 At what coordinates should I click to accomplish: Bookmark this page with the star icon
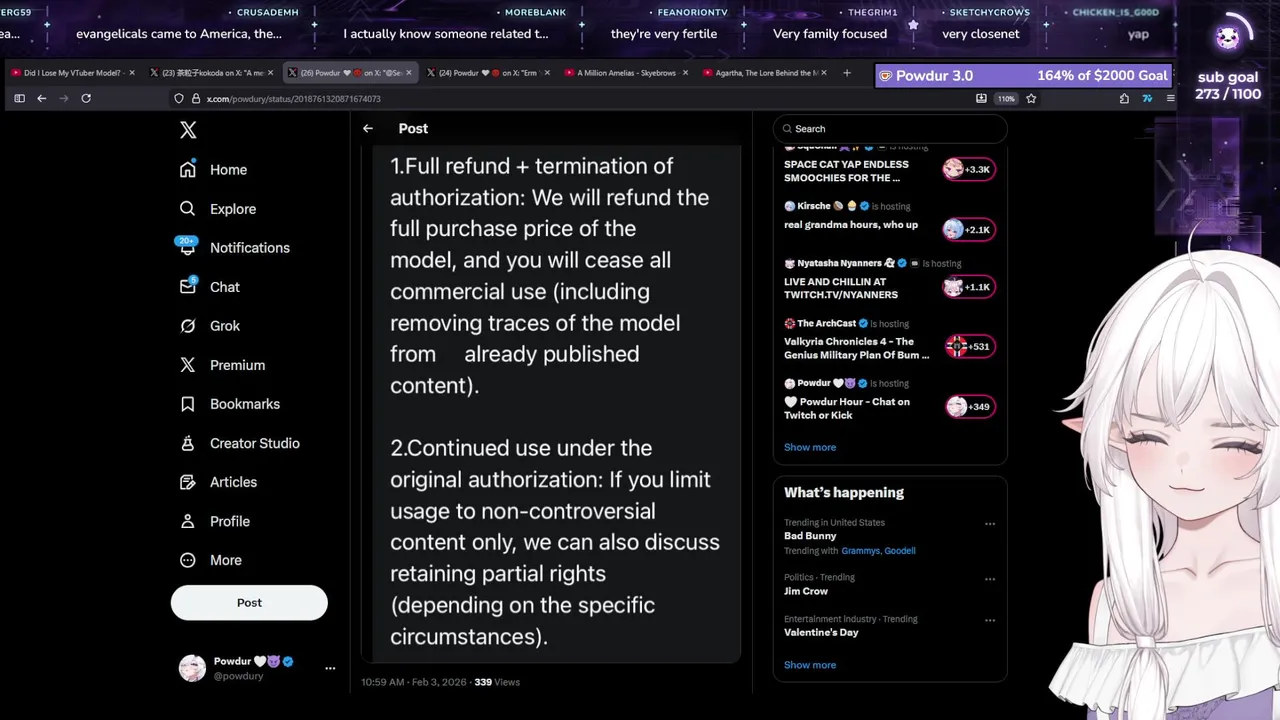coord(1031,98)
